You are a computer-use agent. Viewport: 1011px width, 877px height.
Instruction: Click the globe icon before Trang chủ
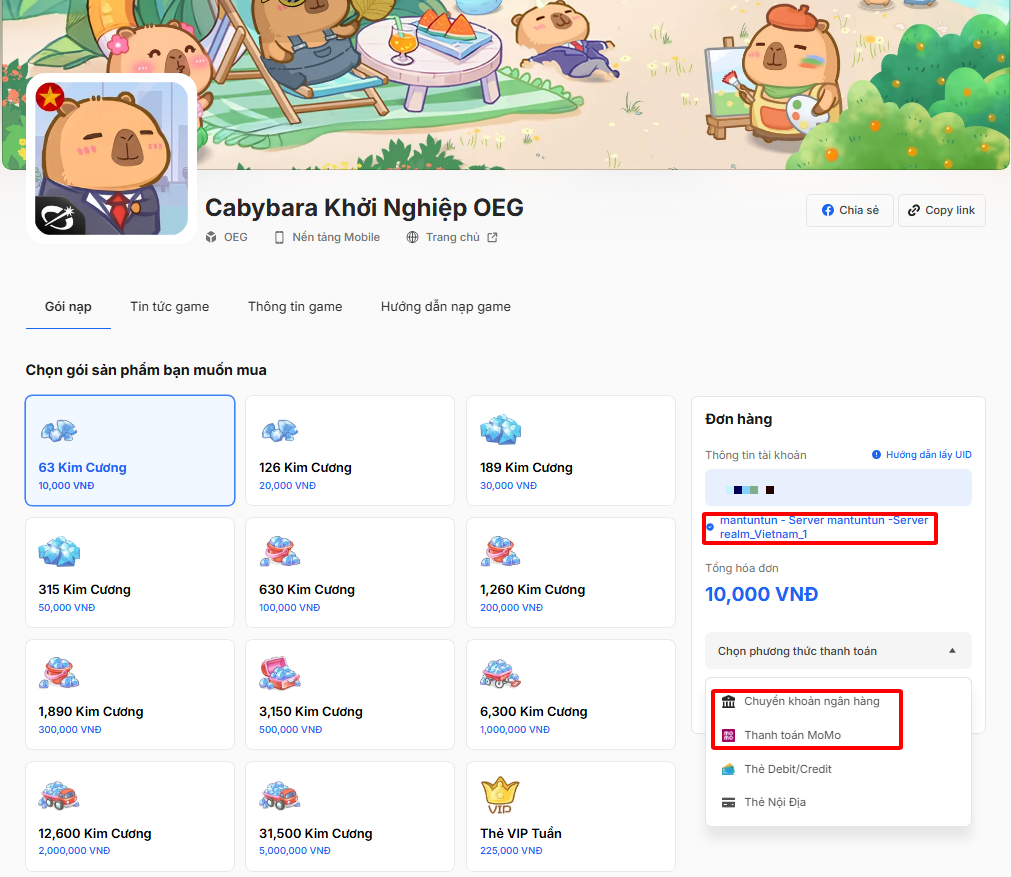(x=413, y=237)
